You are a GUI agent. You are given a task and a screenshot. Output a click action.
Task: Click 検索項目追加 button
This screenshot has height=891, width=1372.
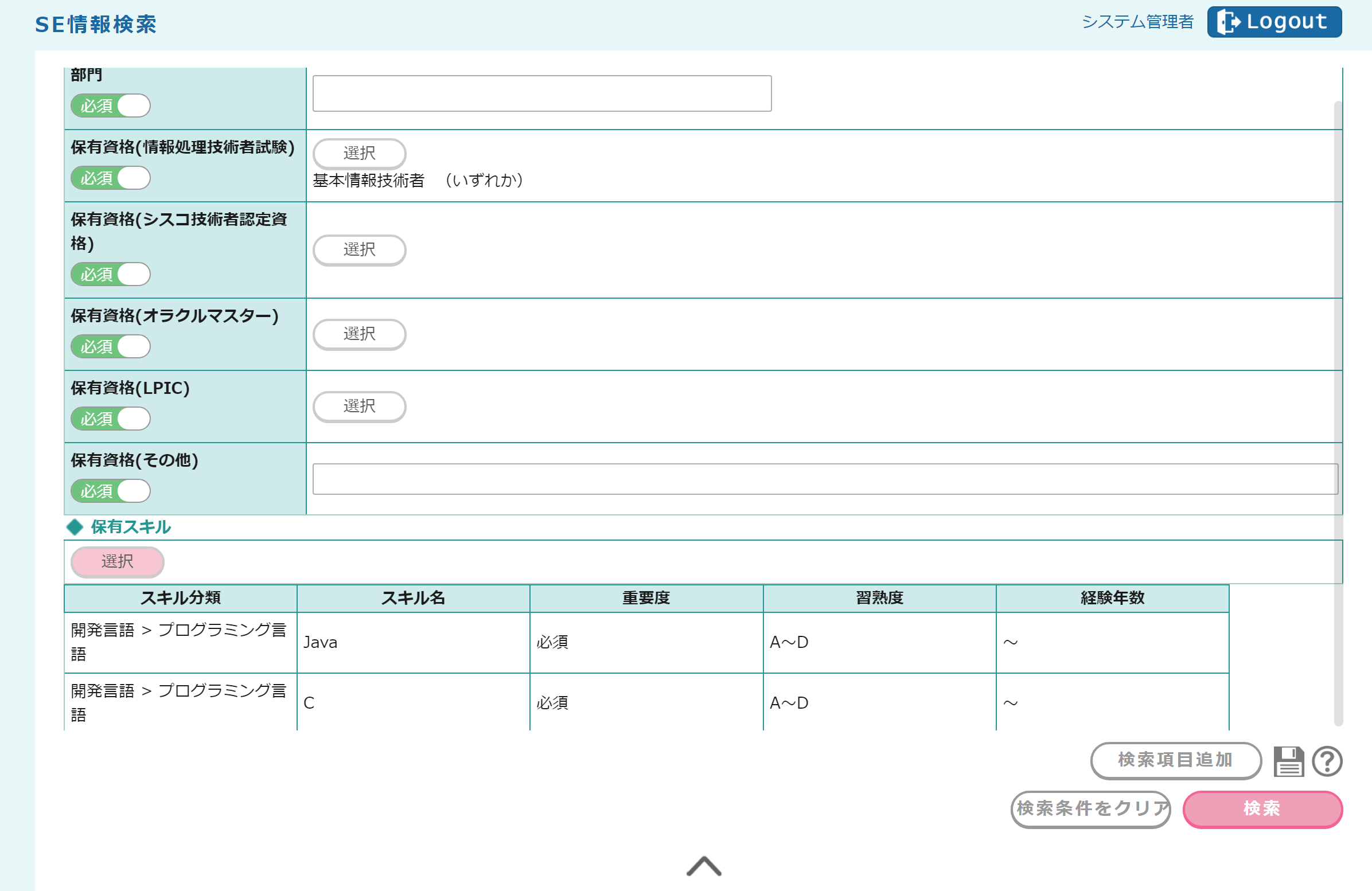pyautogui.click(x=1175, y=760)
